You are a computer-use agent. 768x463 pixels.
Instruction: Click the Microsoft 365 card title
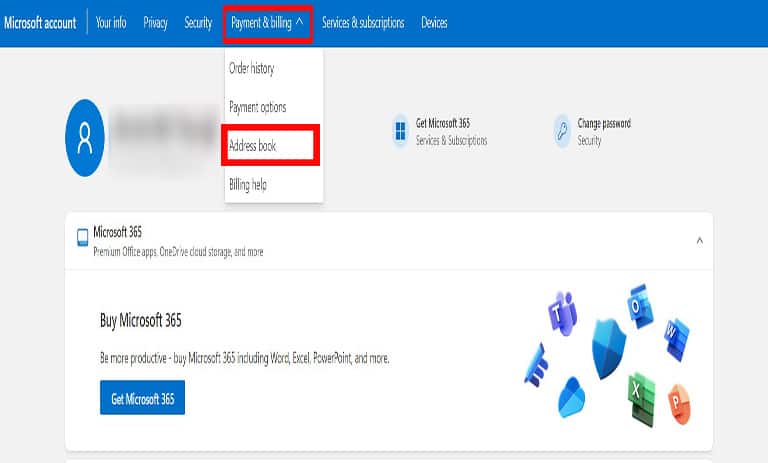tap(118, 232)
